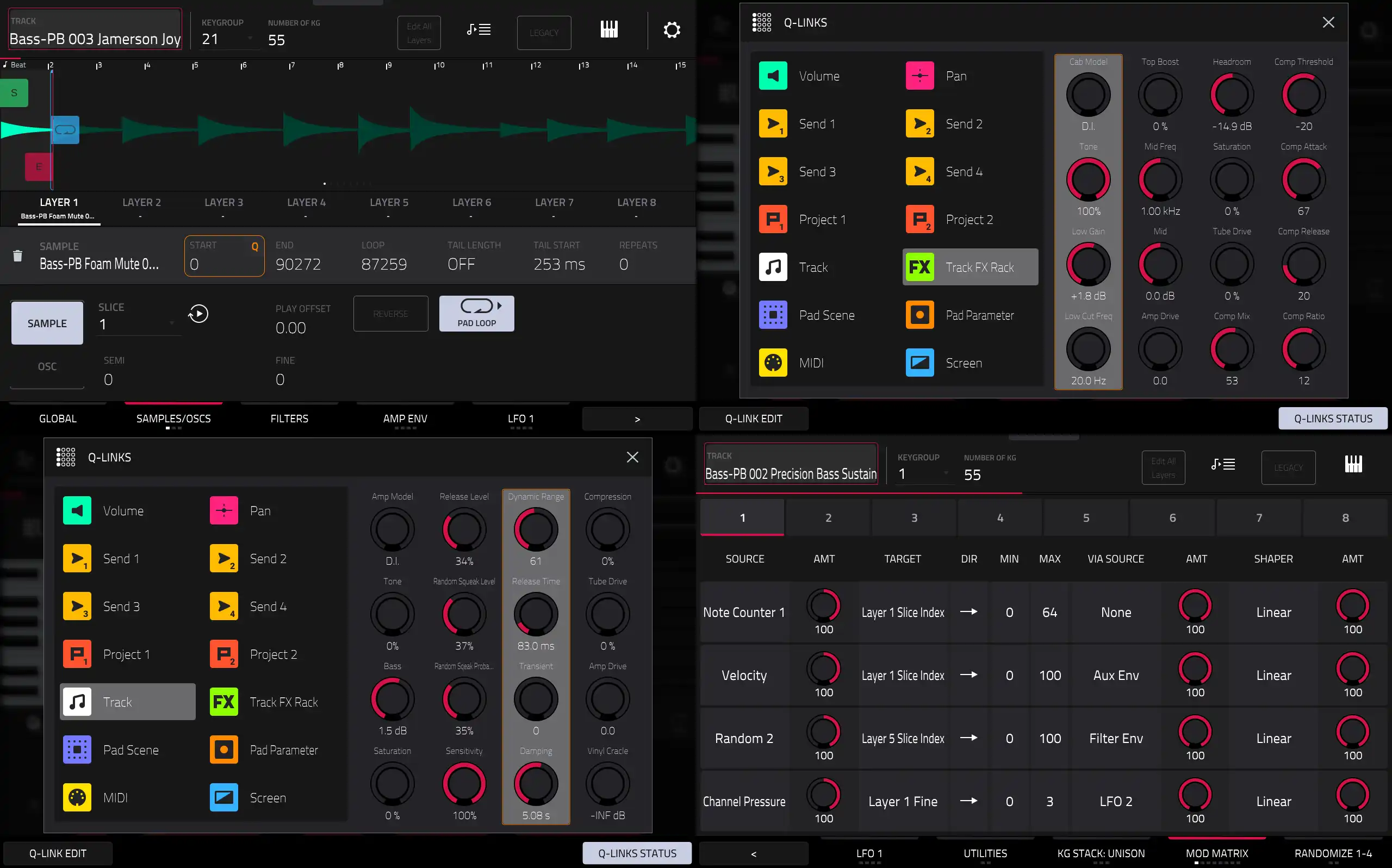Toggle the PAD LOOP button
Viewport: 1392px width, 868px height.
(x=477, y=314)
